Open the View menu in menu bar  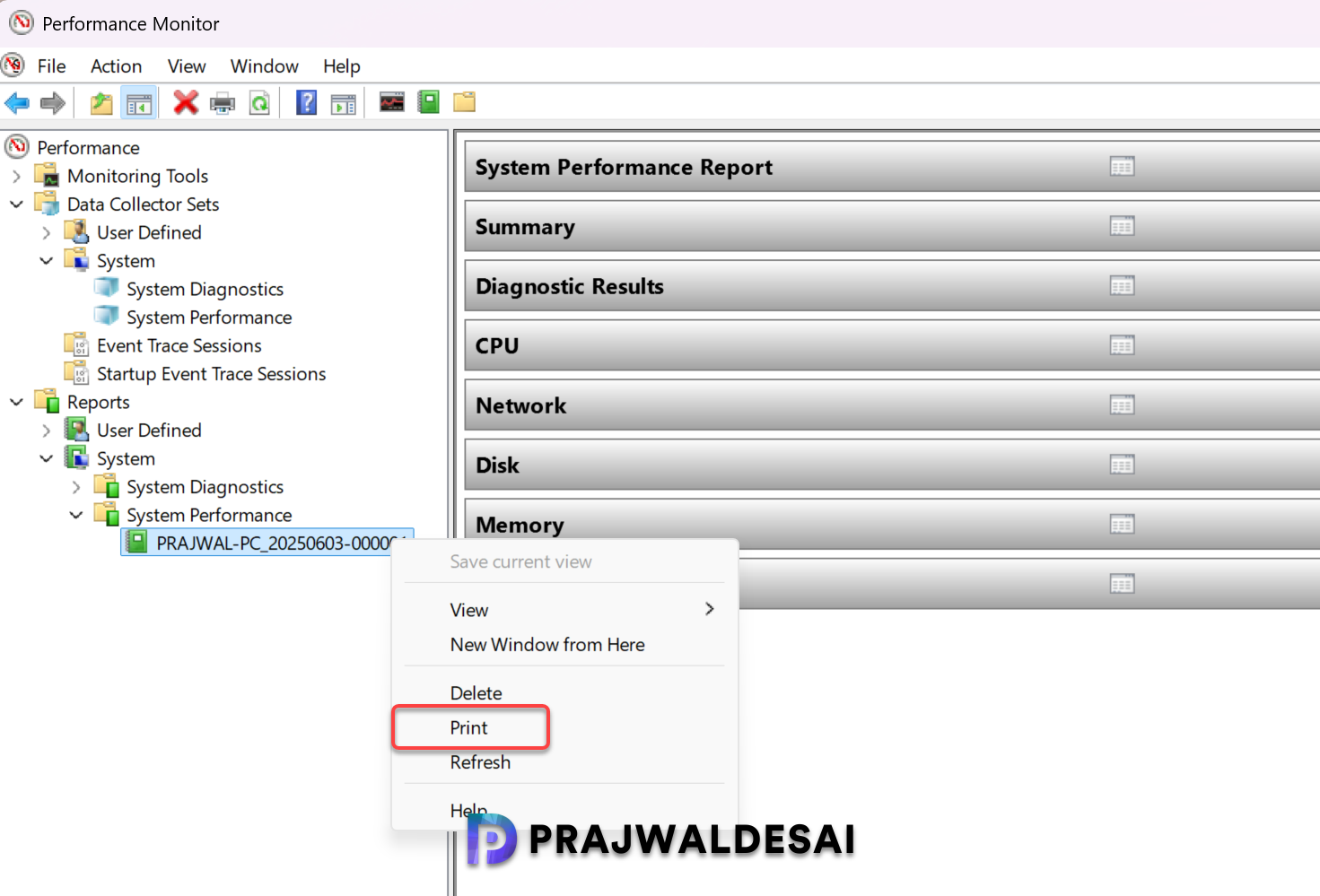click(187, 66)
